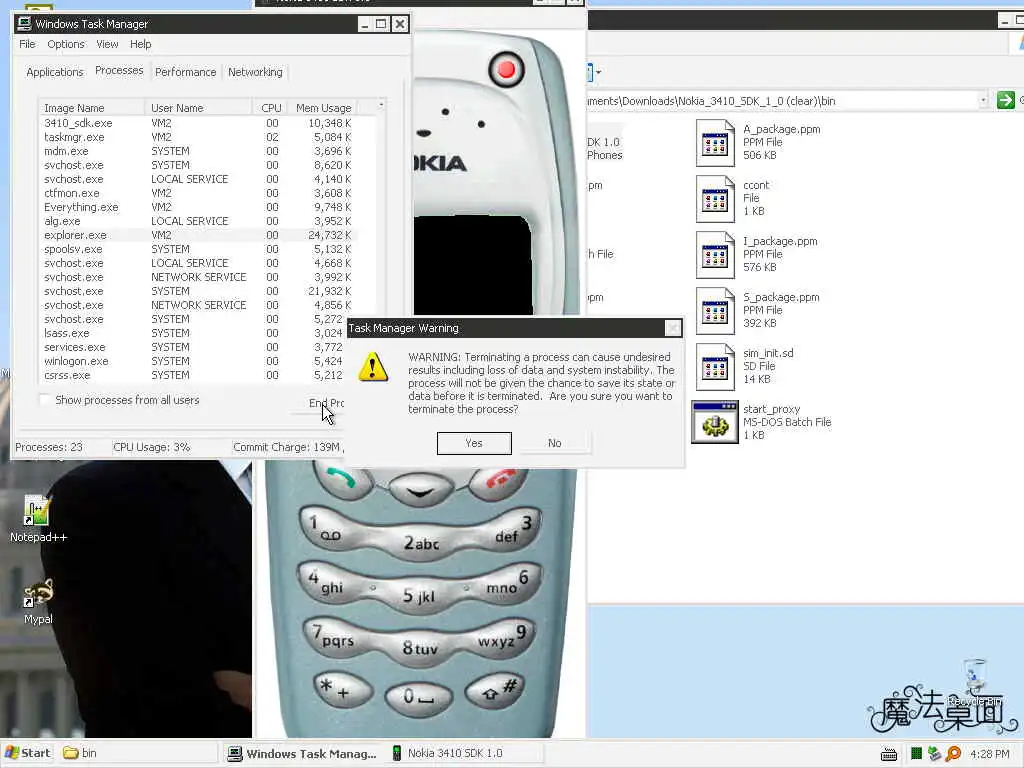Select the winlogon.exe process row

193,361
